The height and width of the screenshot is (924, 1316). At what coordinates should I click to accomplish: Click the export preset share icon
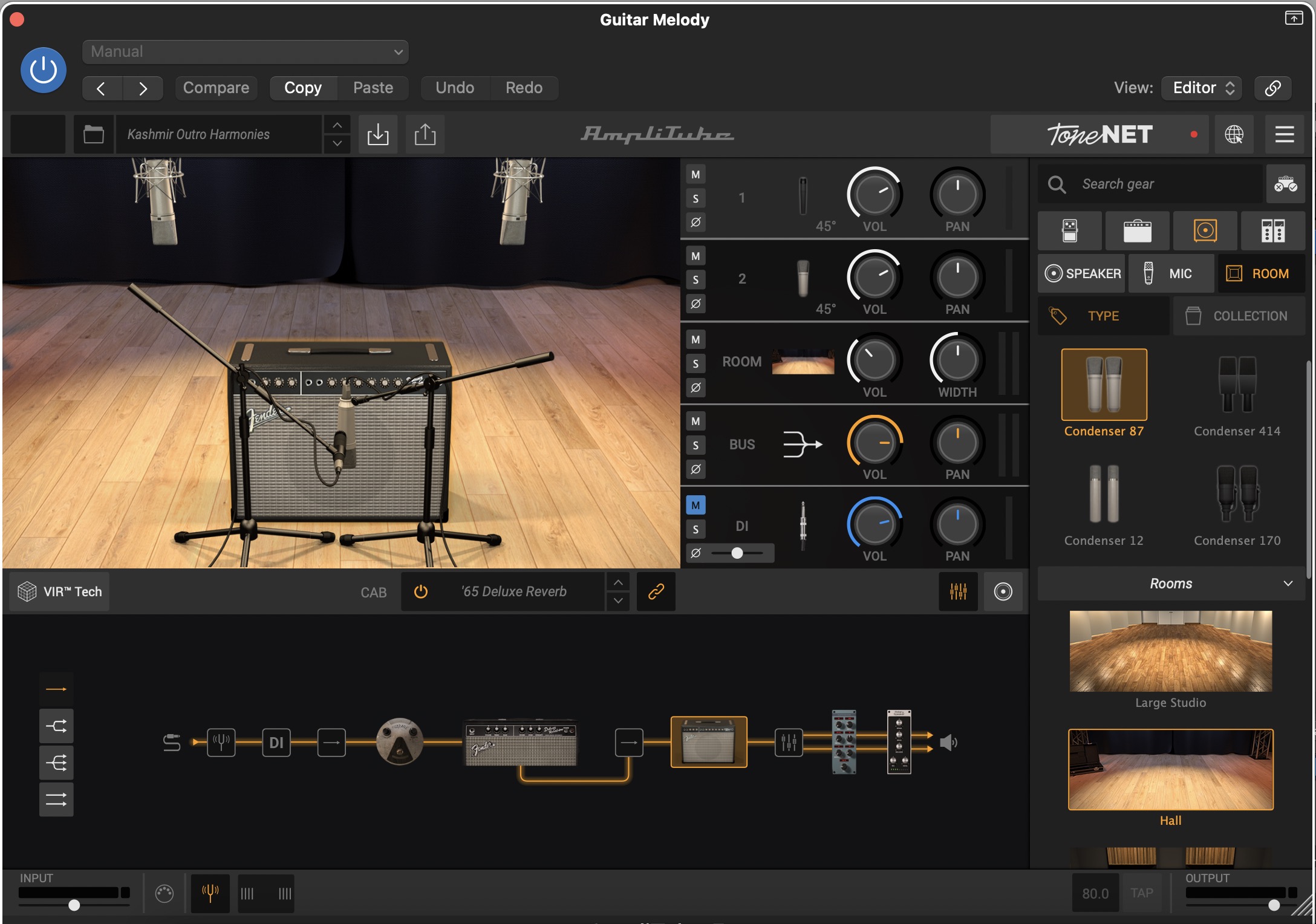425,134
